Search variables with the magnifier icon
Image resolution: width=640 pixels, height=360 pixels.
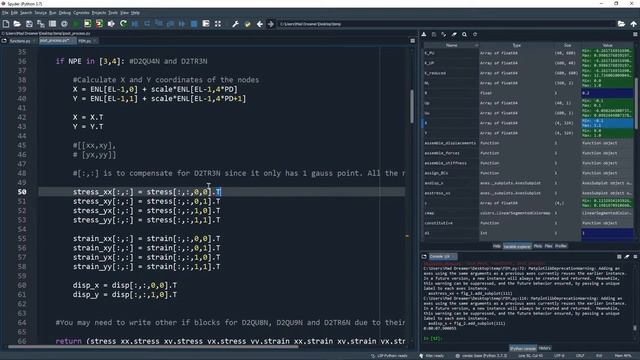click(464, 35)
